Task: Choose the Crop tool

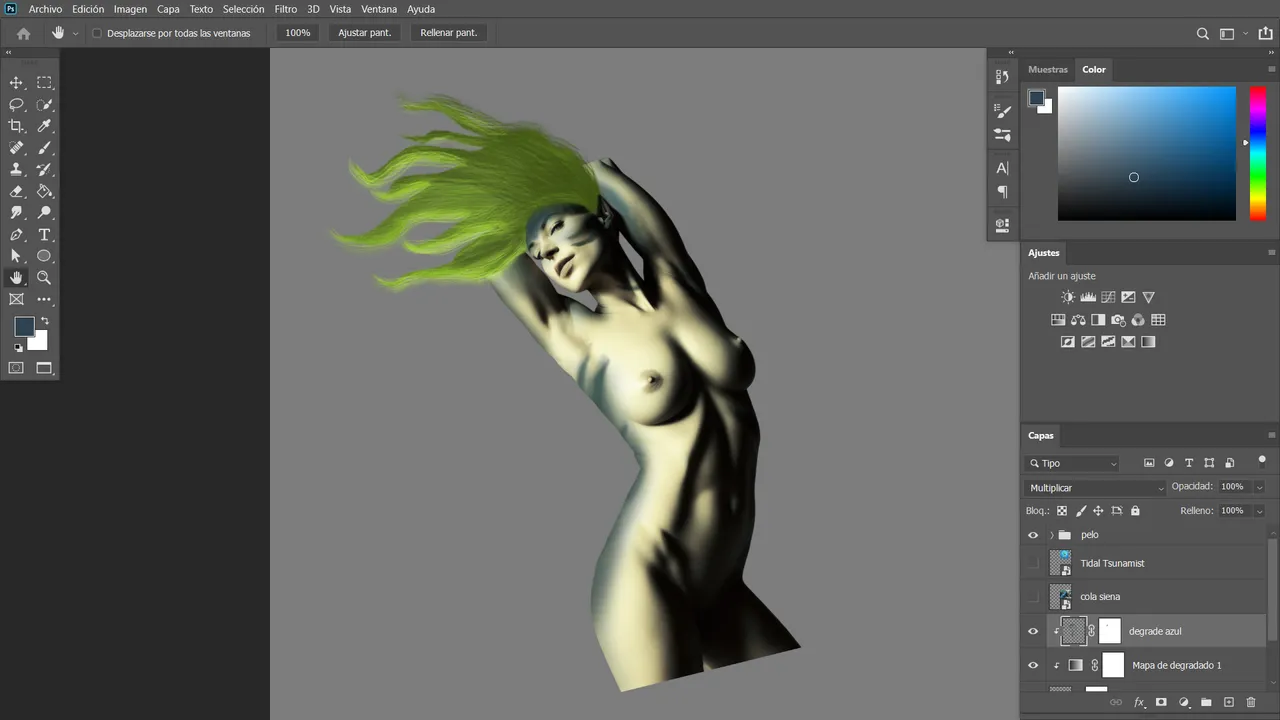Action: (x=16, y=126)
